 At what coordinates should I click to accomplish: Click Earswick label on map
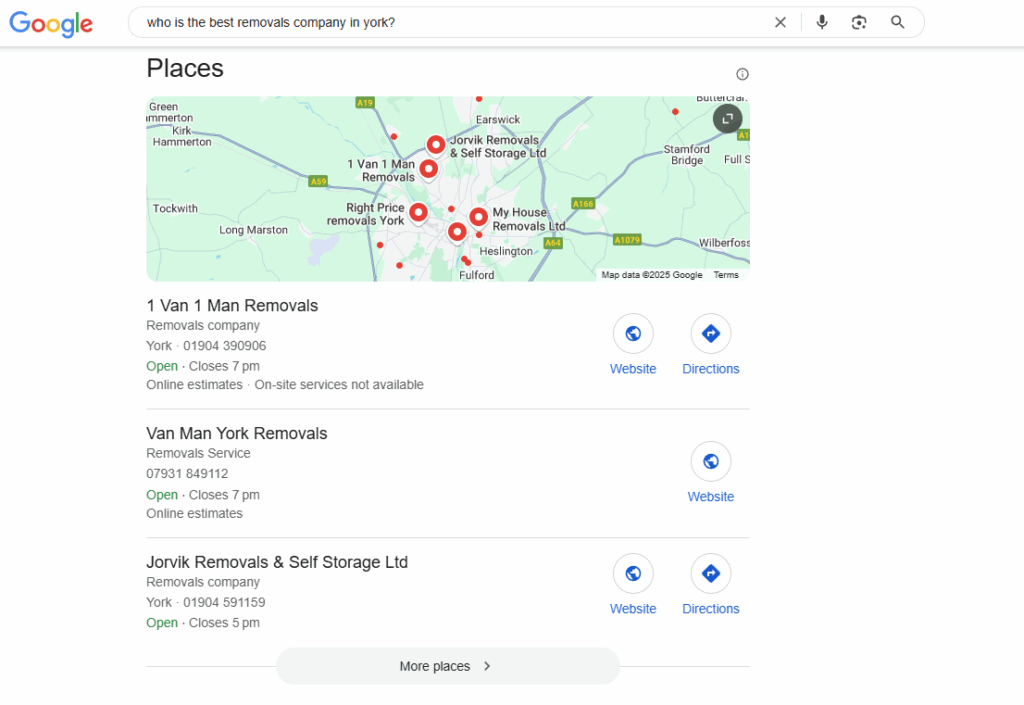tap(498, 120)
